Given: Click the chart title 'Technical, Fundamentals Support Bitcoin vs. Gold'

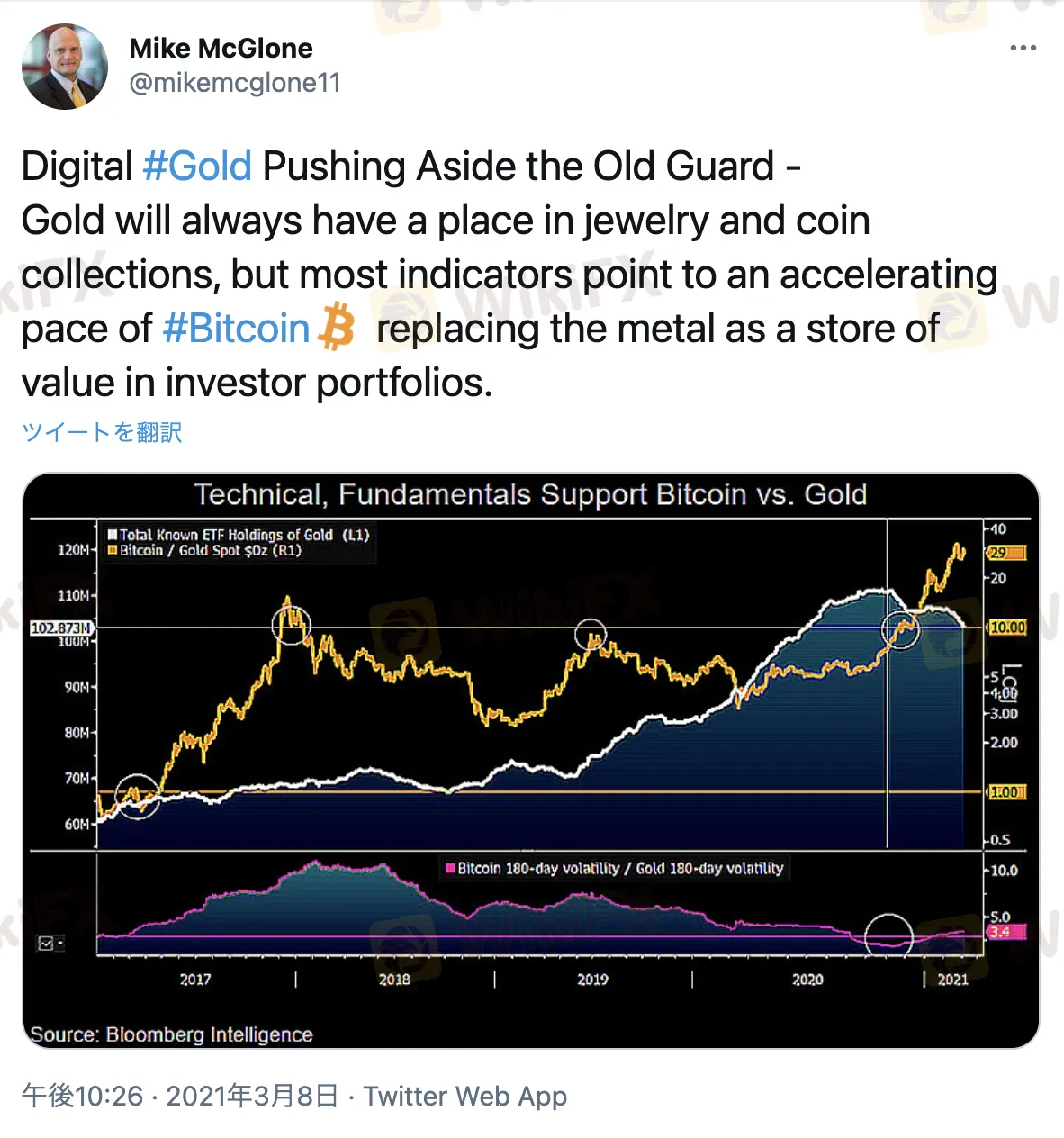Looking at the screenshot, I should 530,494.
